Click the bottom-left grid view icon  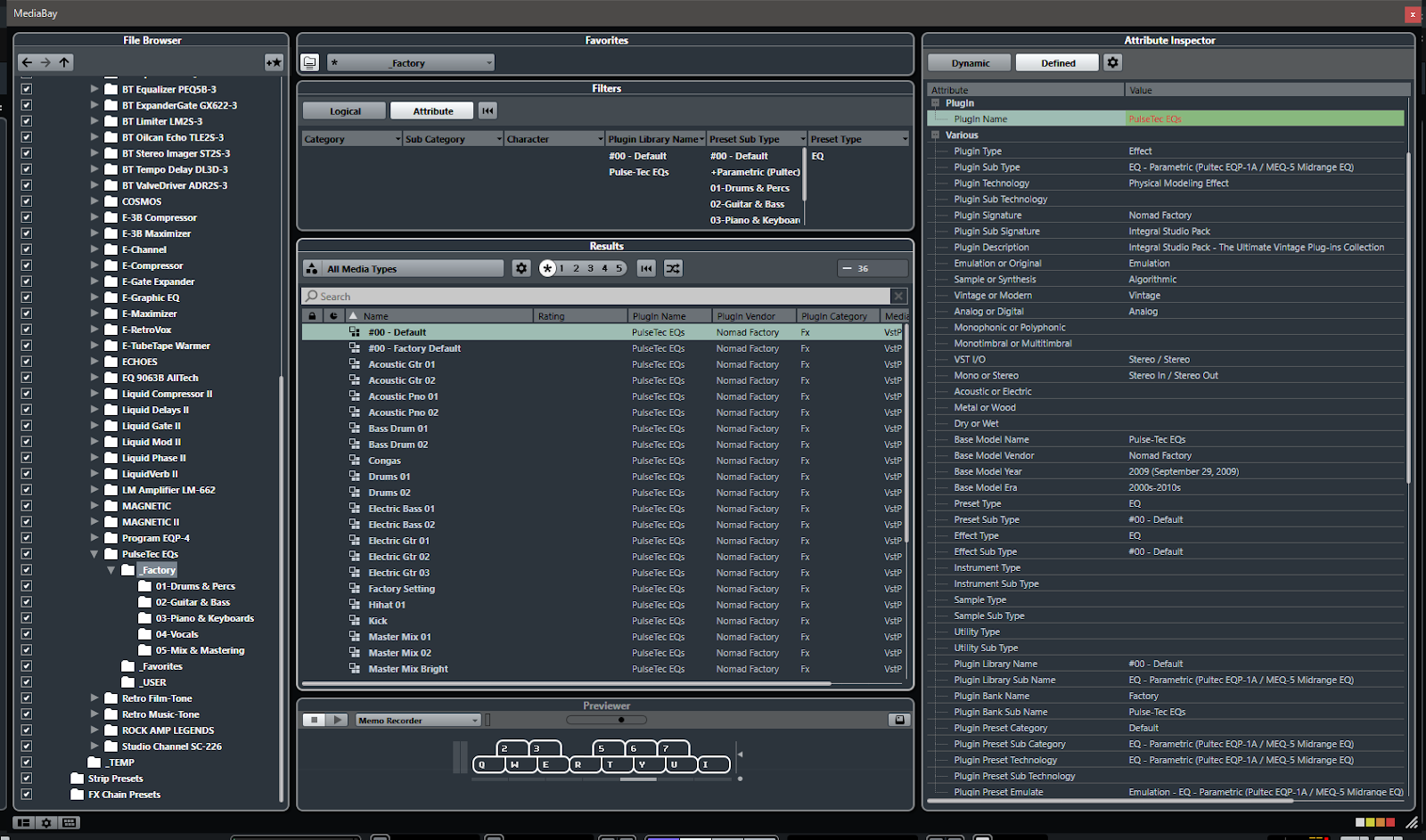70,823
